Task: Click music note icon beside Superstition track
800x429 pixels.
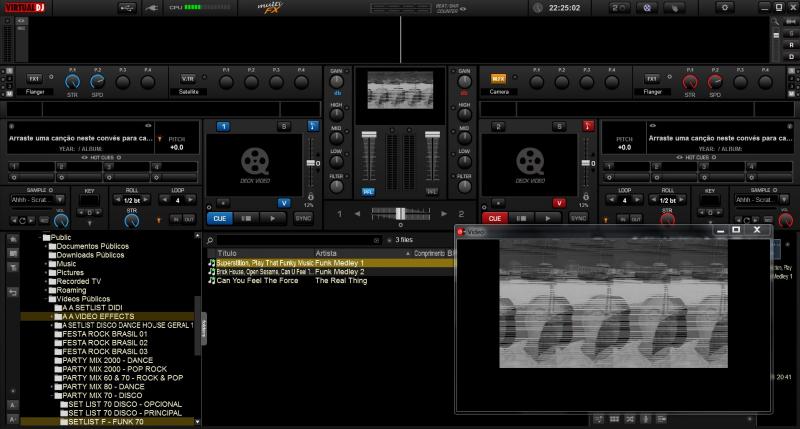Action: [x=212, y=263]
